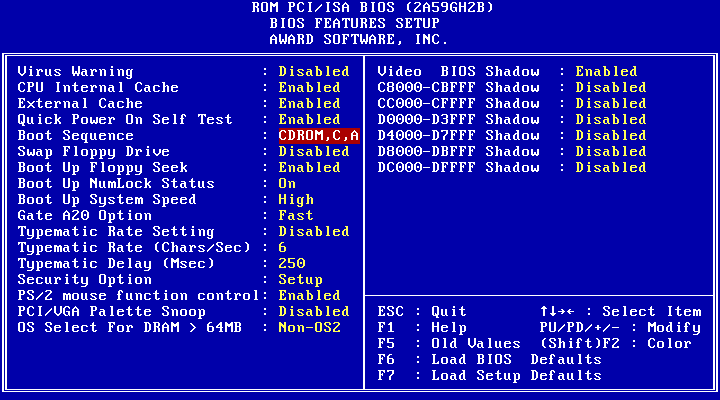The width and height of the screenshot is (720, 400).
Task: Click the Video BIOS Shadow label
Action: click(458, 71)
